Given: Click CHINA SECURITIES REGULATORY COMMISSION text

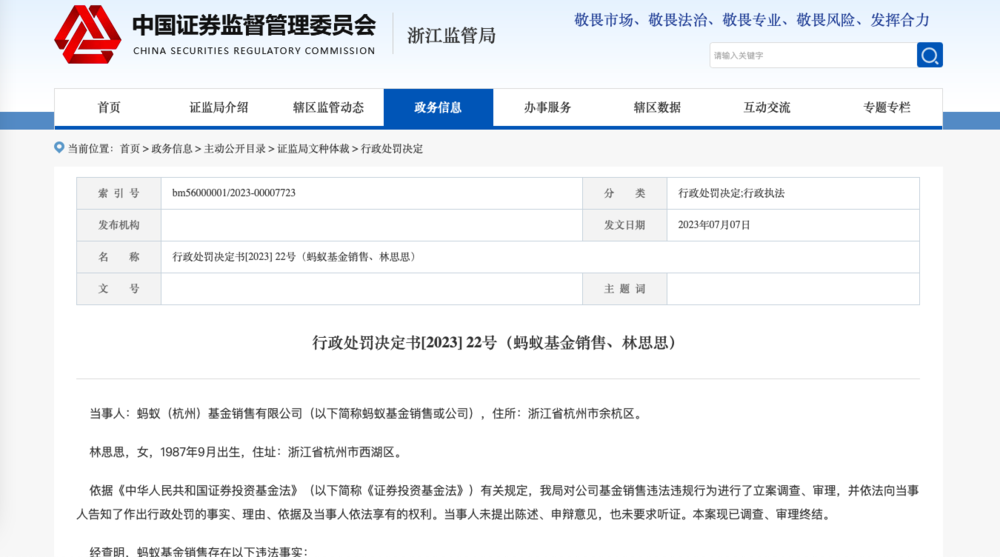Looking at the screenshot, I should click(x=254, y=51).
